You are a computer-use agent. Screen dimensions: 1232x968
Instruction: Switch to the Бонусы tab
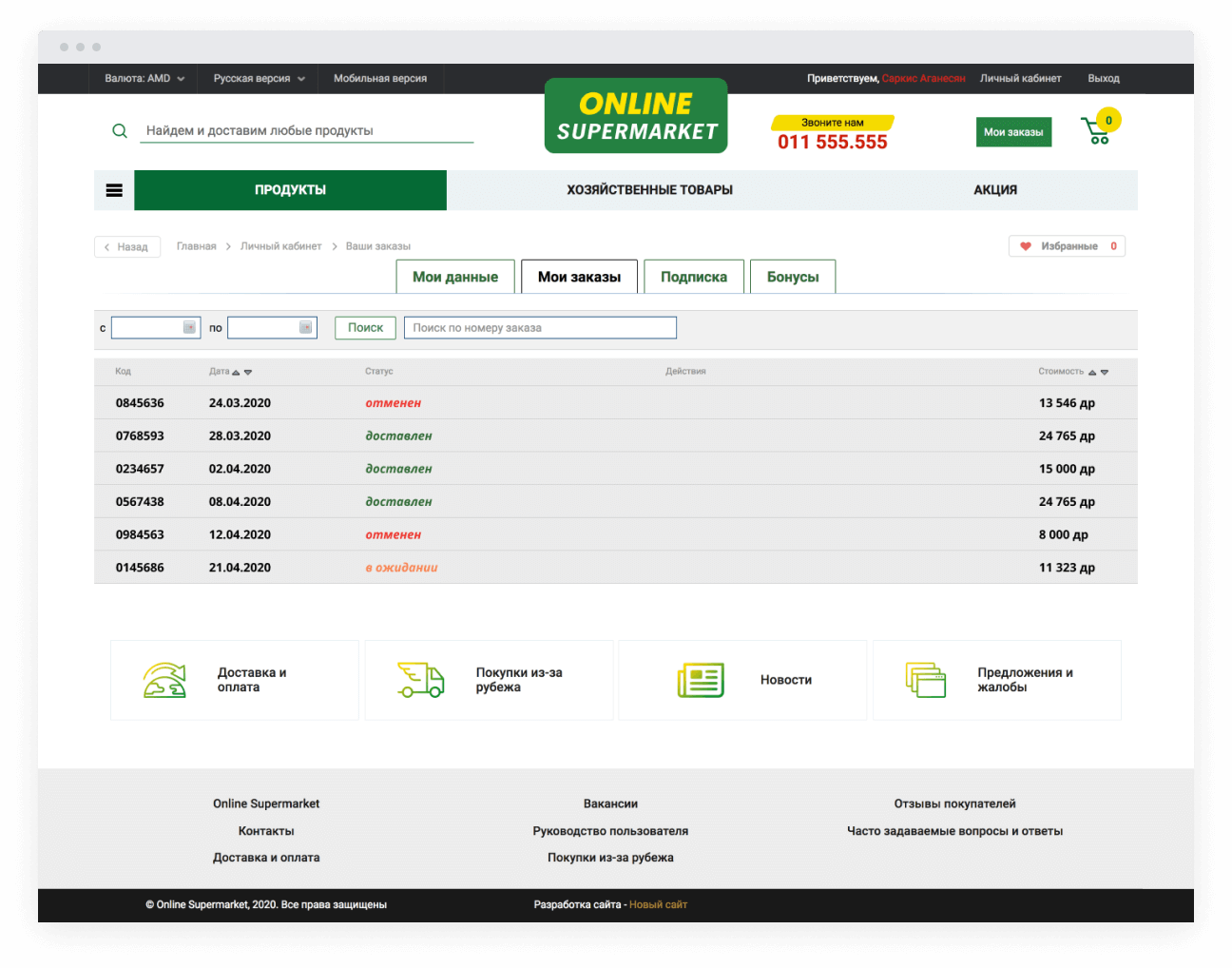point(793,277)
